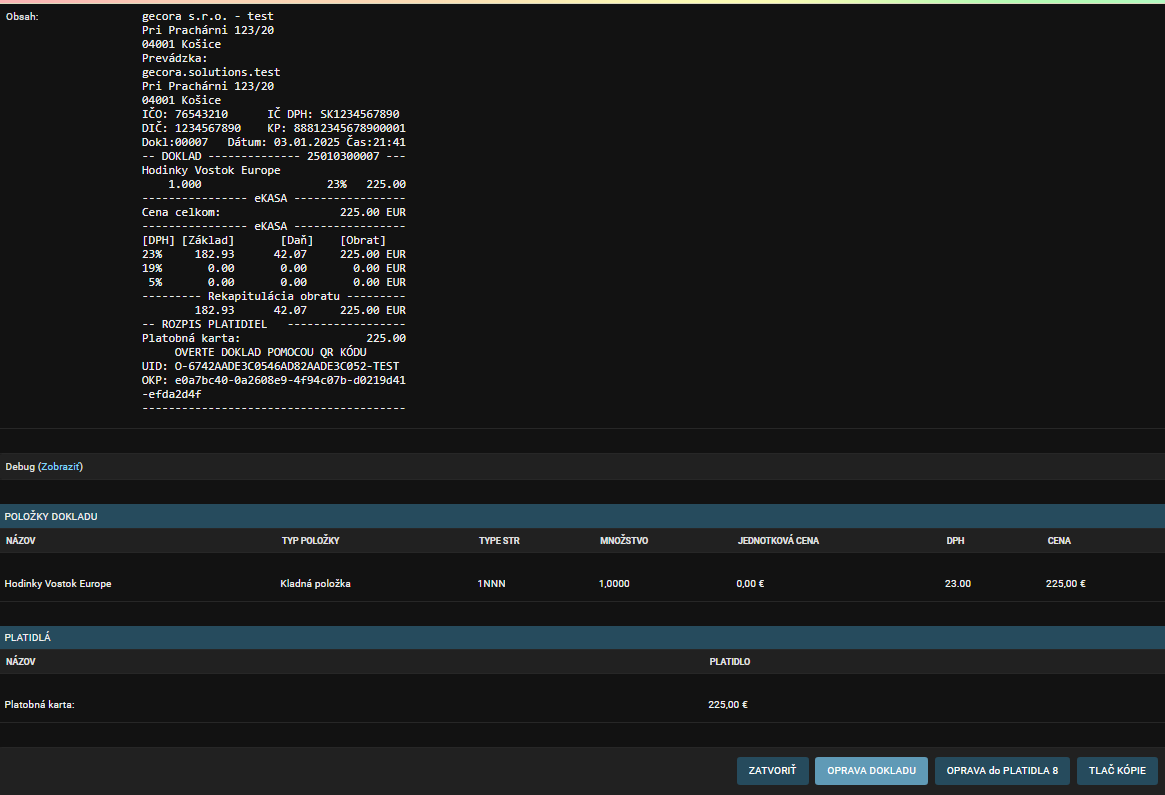Click the 1NNN type cell
The height and width of the screenshot is (795, 1165).
pos(491,584)
